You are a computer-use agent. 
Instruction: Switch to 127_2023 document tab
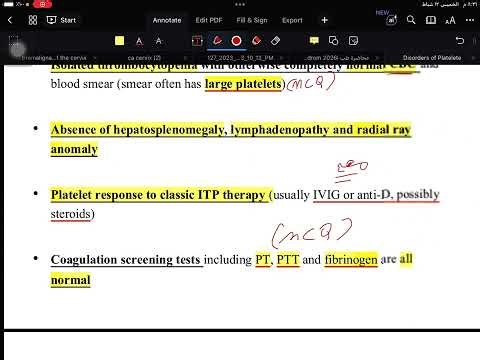click(240, 58)
